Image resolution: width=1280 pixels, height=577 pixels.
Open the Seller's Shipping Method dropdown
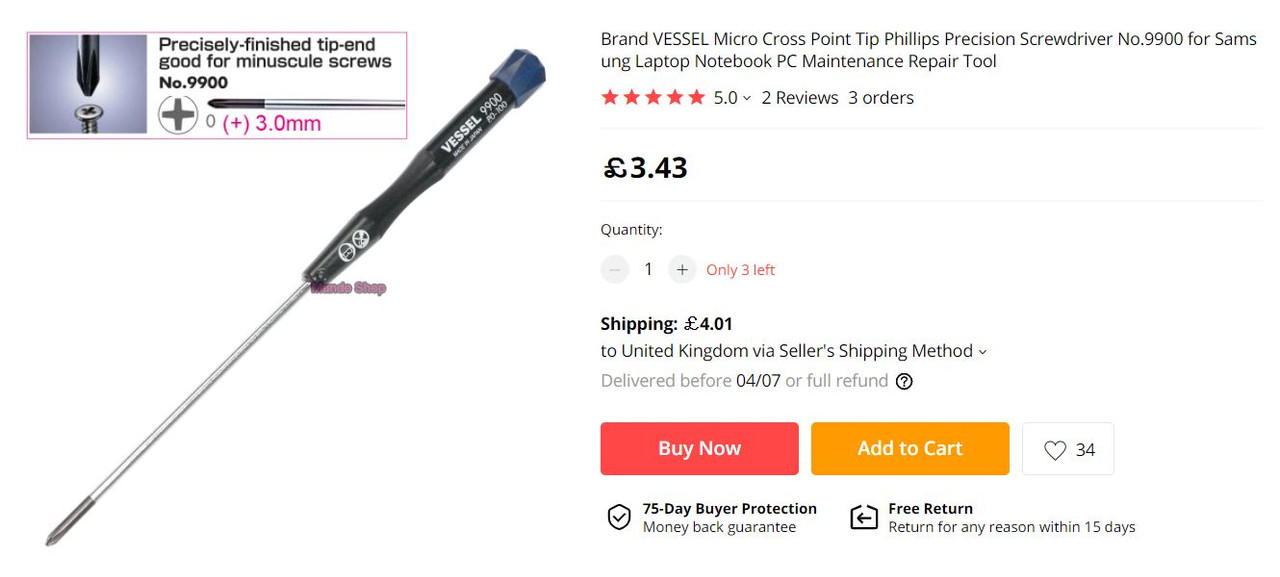[x=794, y=351]
